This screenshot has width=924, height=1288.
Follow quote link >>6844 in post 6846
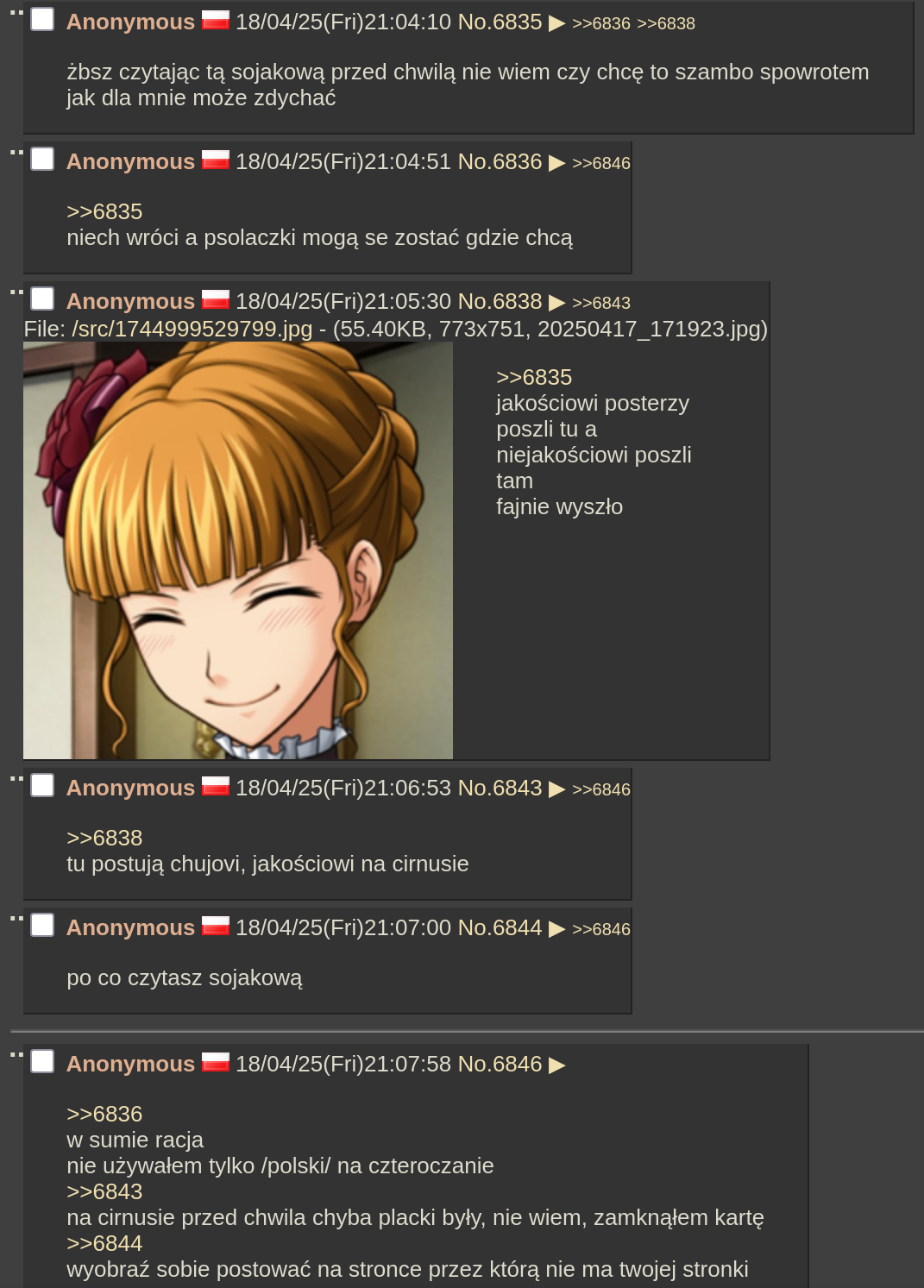pos(104,1243)
